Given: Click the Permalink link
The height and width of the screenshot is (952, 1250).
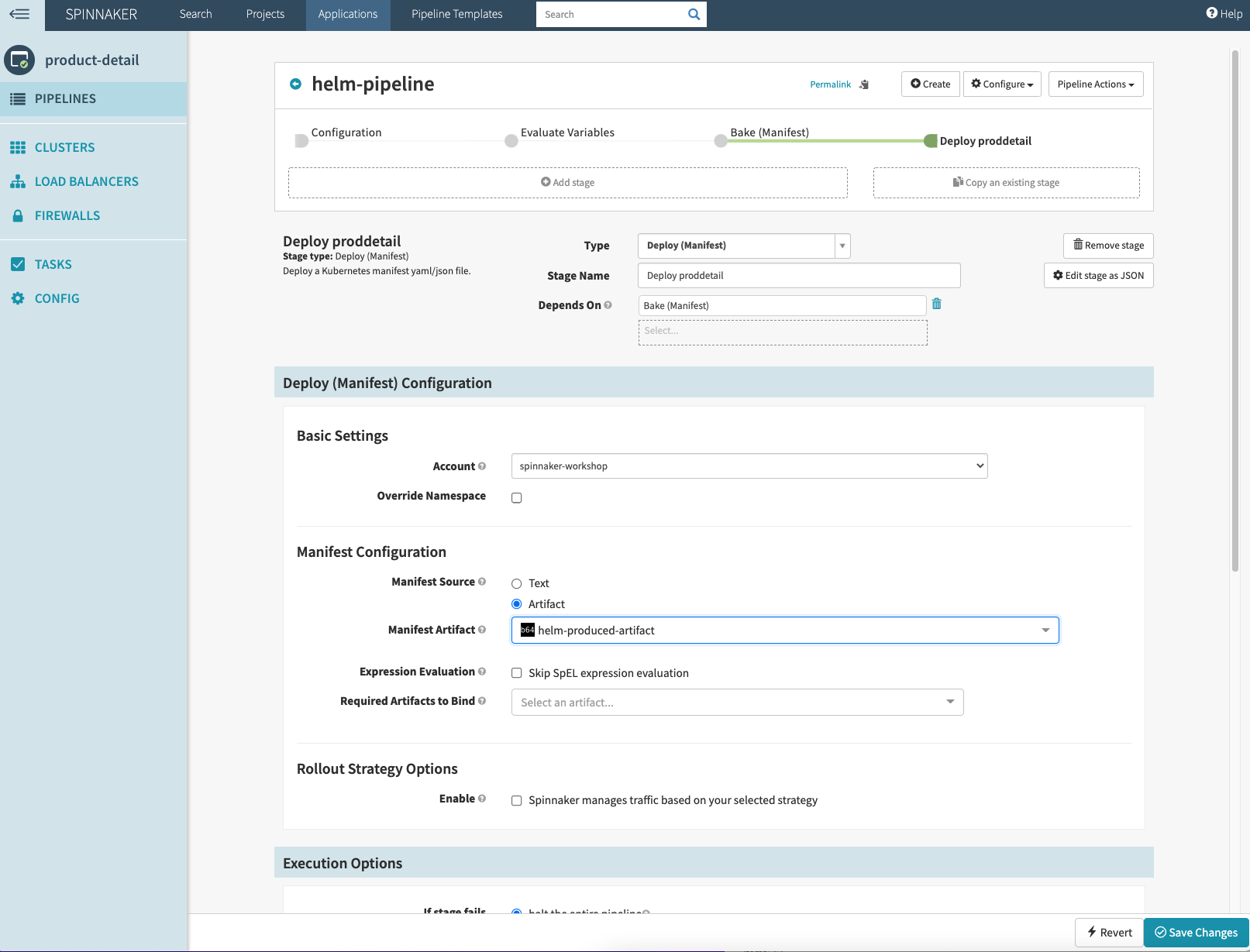Looking at the screenshot, I should coord(829,84).
